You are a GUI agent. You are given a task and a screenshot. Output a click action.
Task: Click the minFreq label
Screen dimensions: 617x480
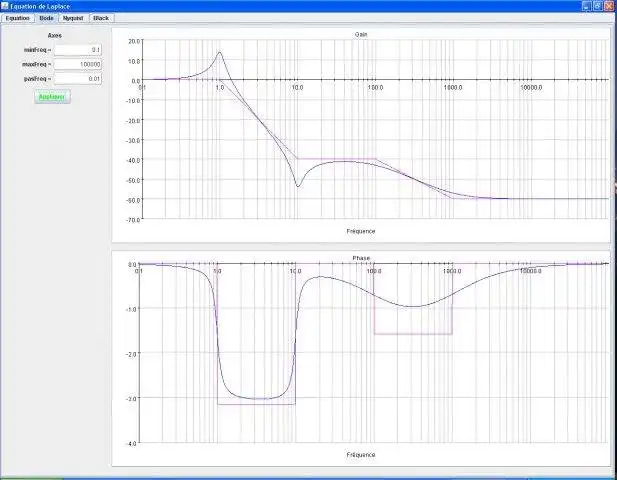point(37,50)
